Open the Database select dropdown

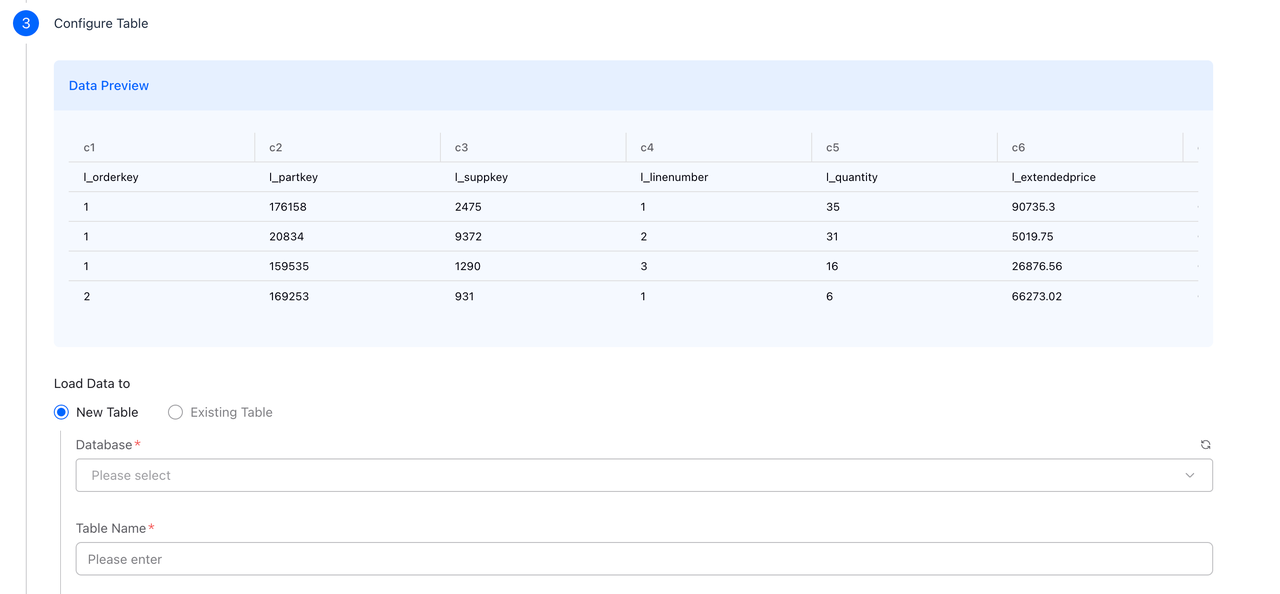(x=643, y=475)
